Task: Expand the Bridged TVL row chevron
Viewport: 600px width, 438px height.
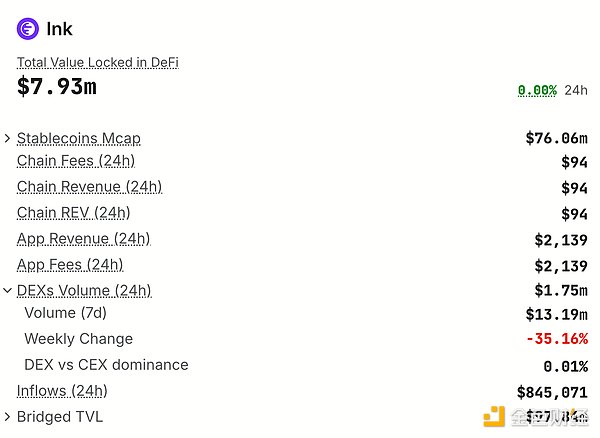Action: click(8, 417)
